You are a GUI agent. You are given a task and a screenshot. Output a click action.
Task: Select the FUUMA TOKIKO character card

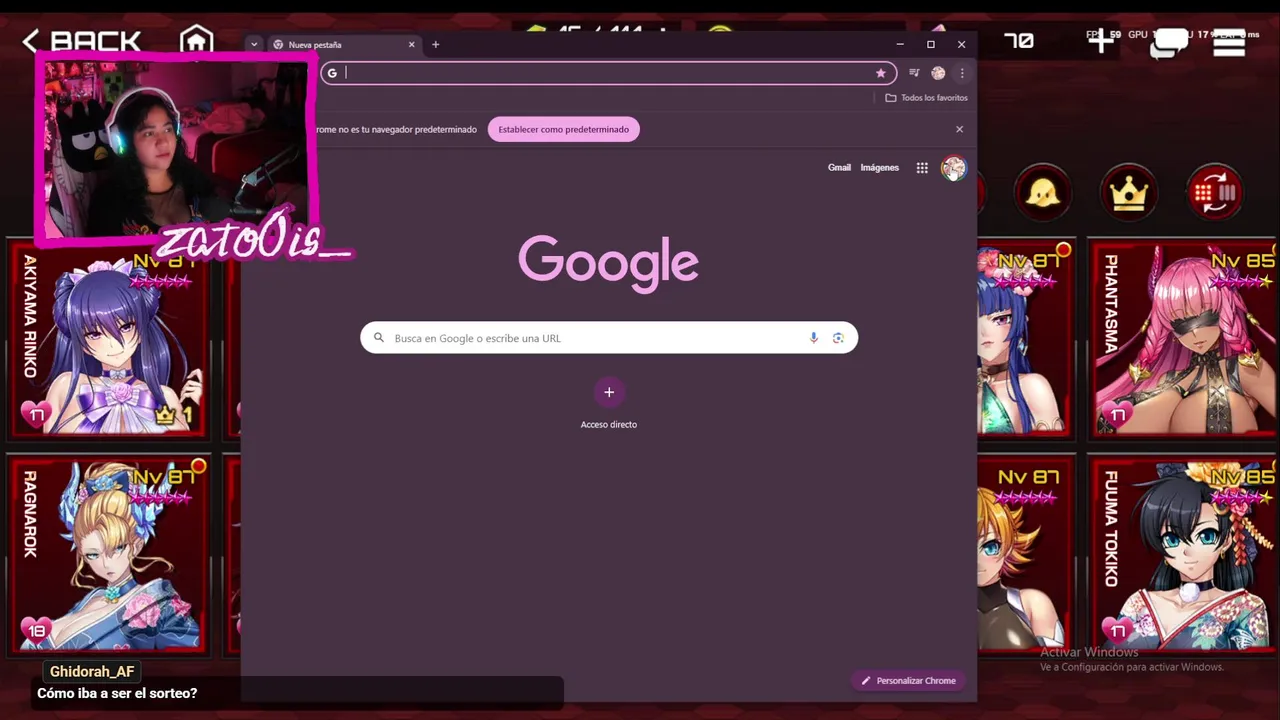(x=1182, y=555)
